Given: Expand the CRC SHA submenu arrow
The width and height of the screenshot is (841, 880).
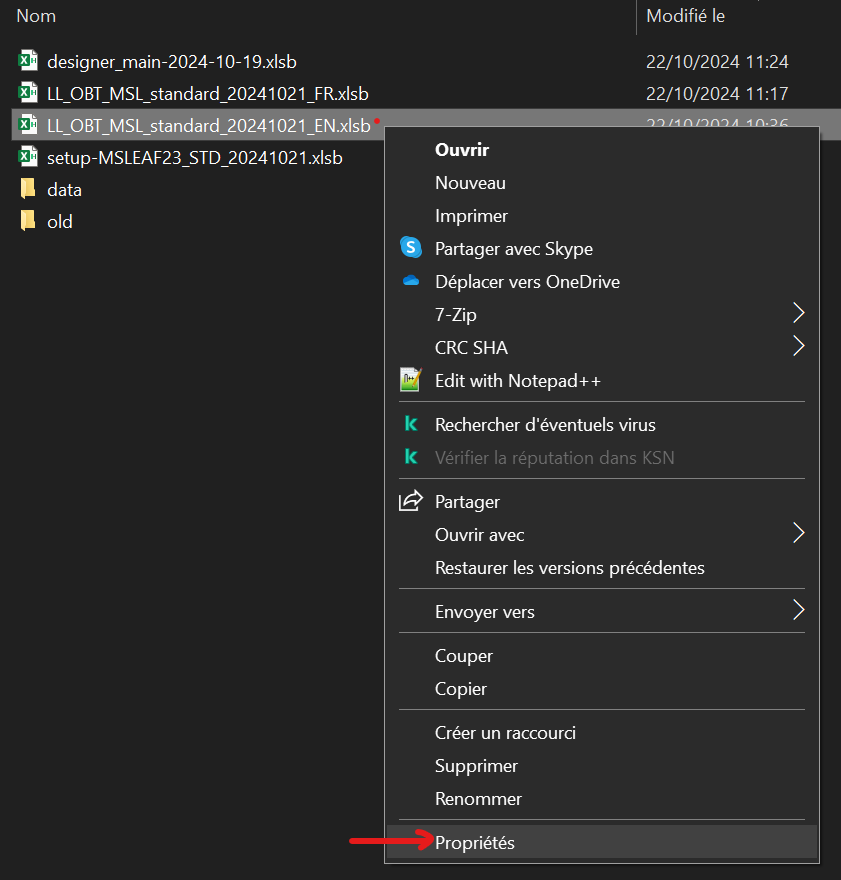Looking at the screenshot, I should 798,346.
